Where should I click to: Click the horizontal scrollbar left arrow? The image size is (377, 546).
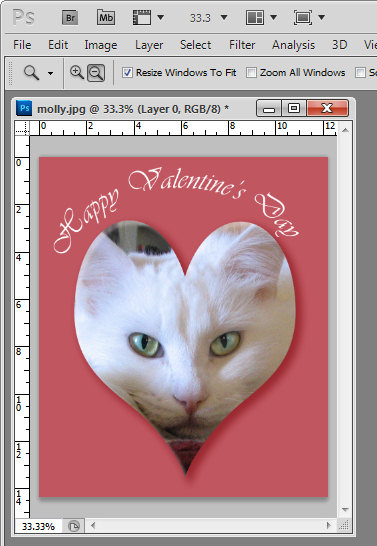(93, 525)
